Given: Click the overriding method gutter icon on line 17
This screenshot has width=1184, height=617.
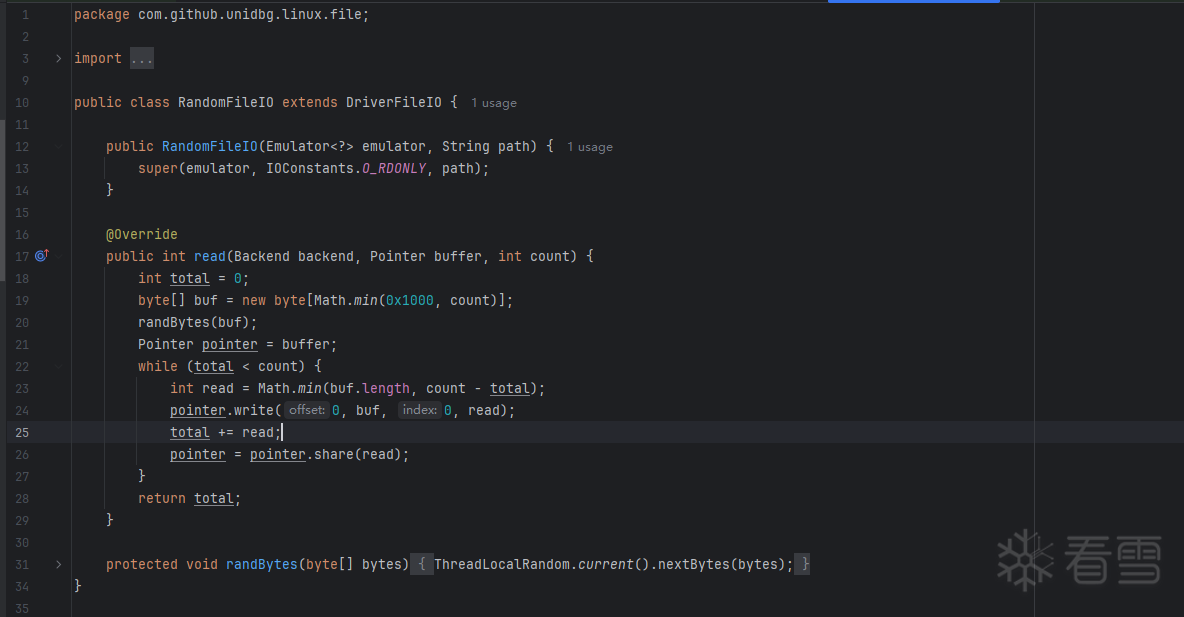Looking at the screenshot, I should pos(42,256).
